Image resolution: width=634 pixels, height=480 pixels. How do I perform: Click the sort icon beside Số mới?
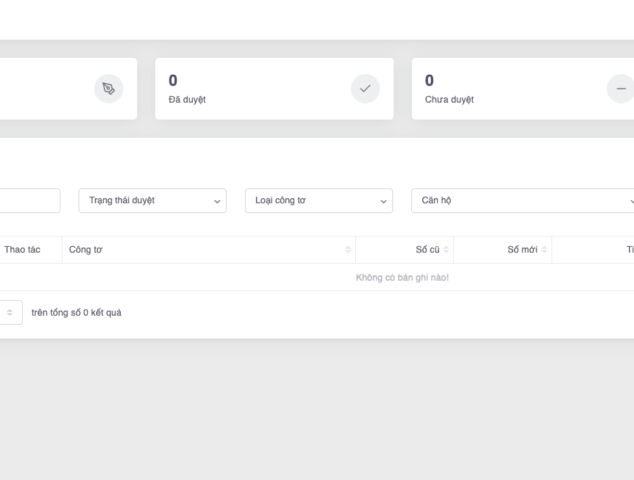pos(544,250)
